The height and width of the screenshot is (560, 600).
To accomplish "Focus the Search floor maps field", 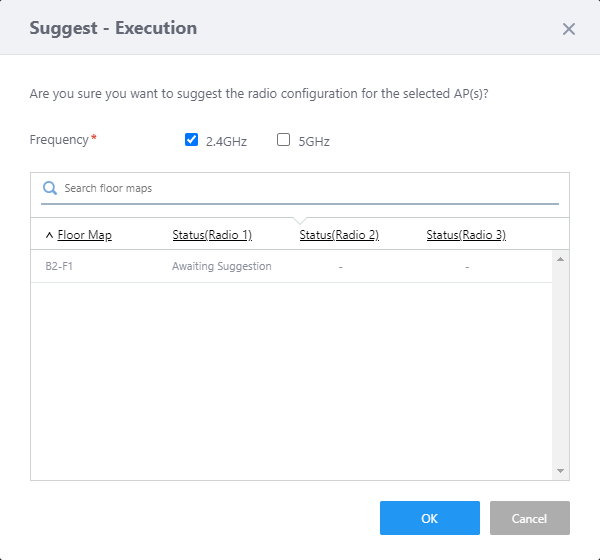I will coord(300,188).
